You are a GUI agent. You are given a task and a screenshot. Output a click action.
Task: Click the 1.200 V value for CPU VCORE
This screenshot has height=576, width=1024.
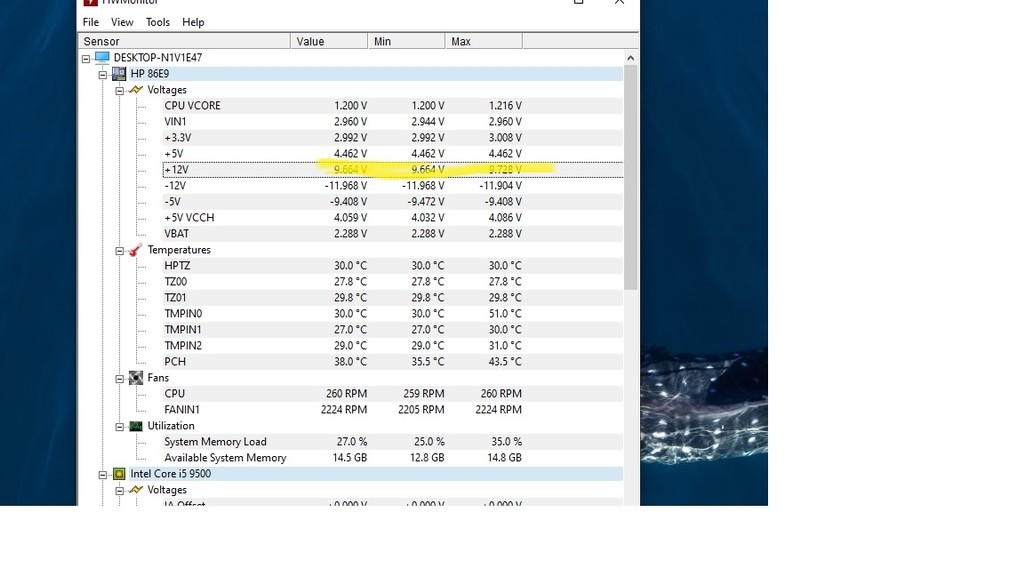(x=351, y=106)
